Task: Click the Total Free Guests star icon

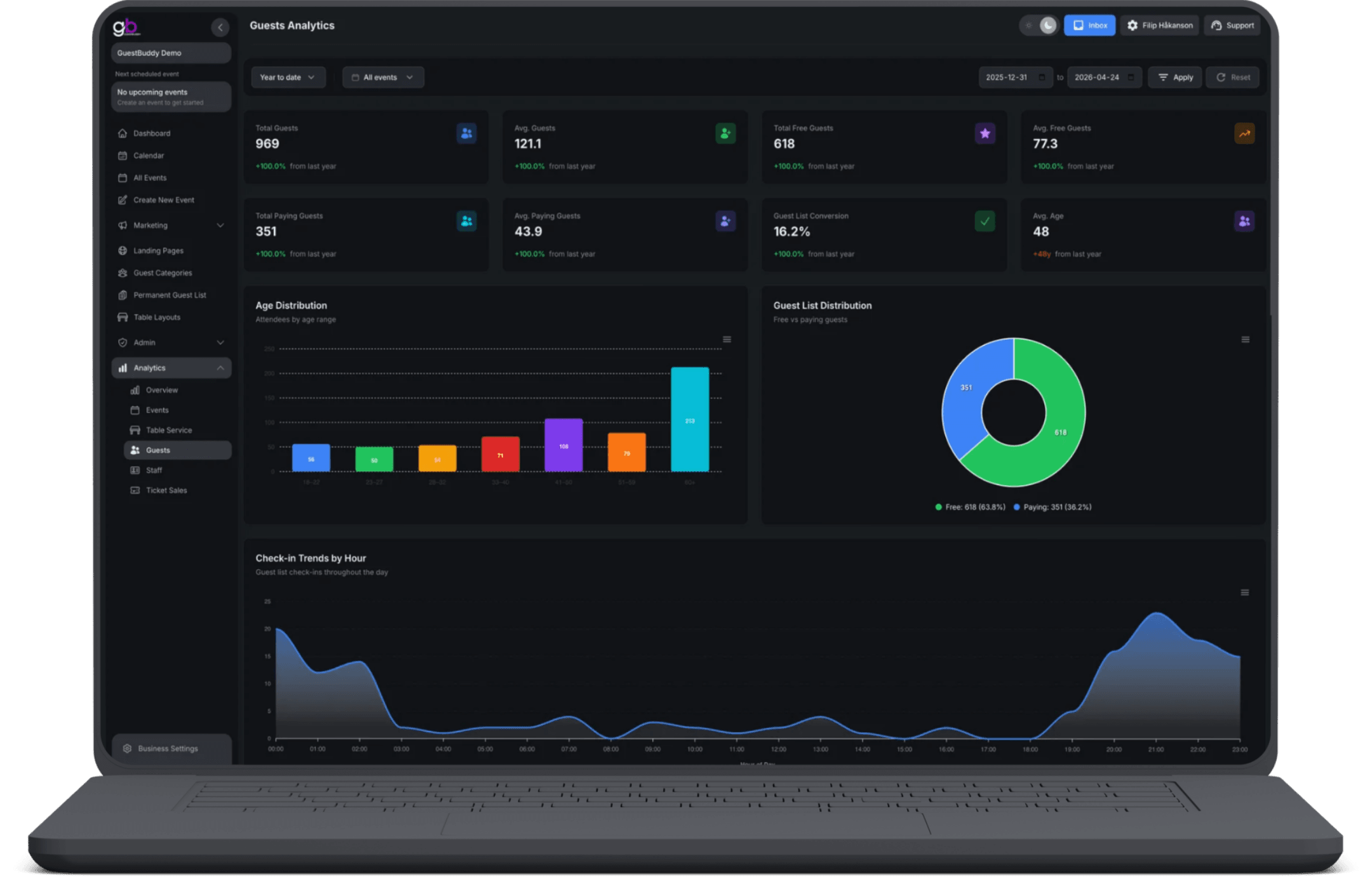Action: click(985, 133)
